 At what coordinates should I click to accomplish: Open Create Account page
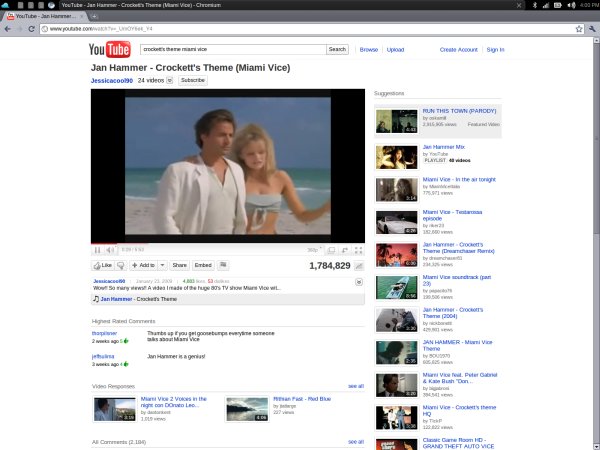point(458,50)
